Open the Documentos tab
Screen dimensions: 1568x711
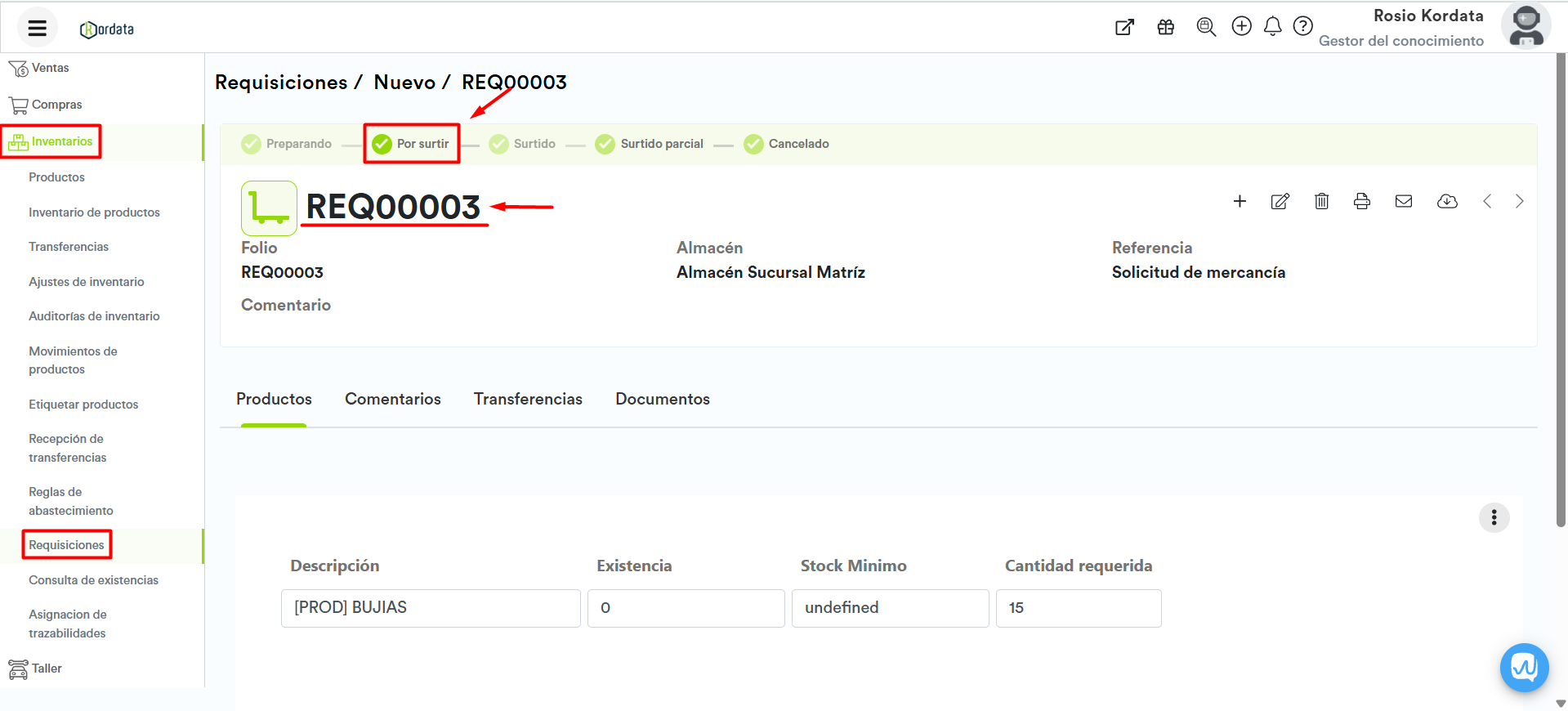[x=662, y=399]
